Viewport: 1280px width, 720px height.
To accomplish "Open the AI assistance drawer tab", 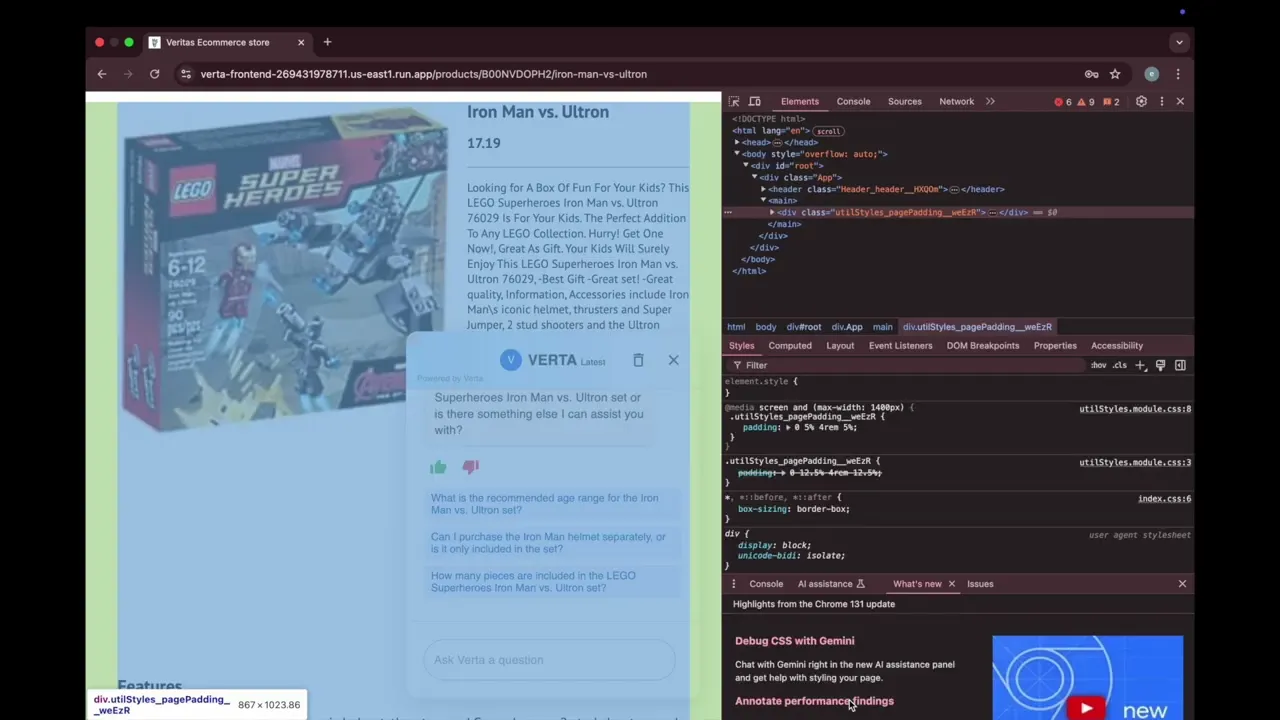I will pos(831,584).
